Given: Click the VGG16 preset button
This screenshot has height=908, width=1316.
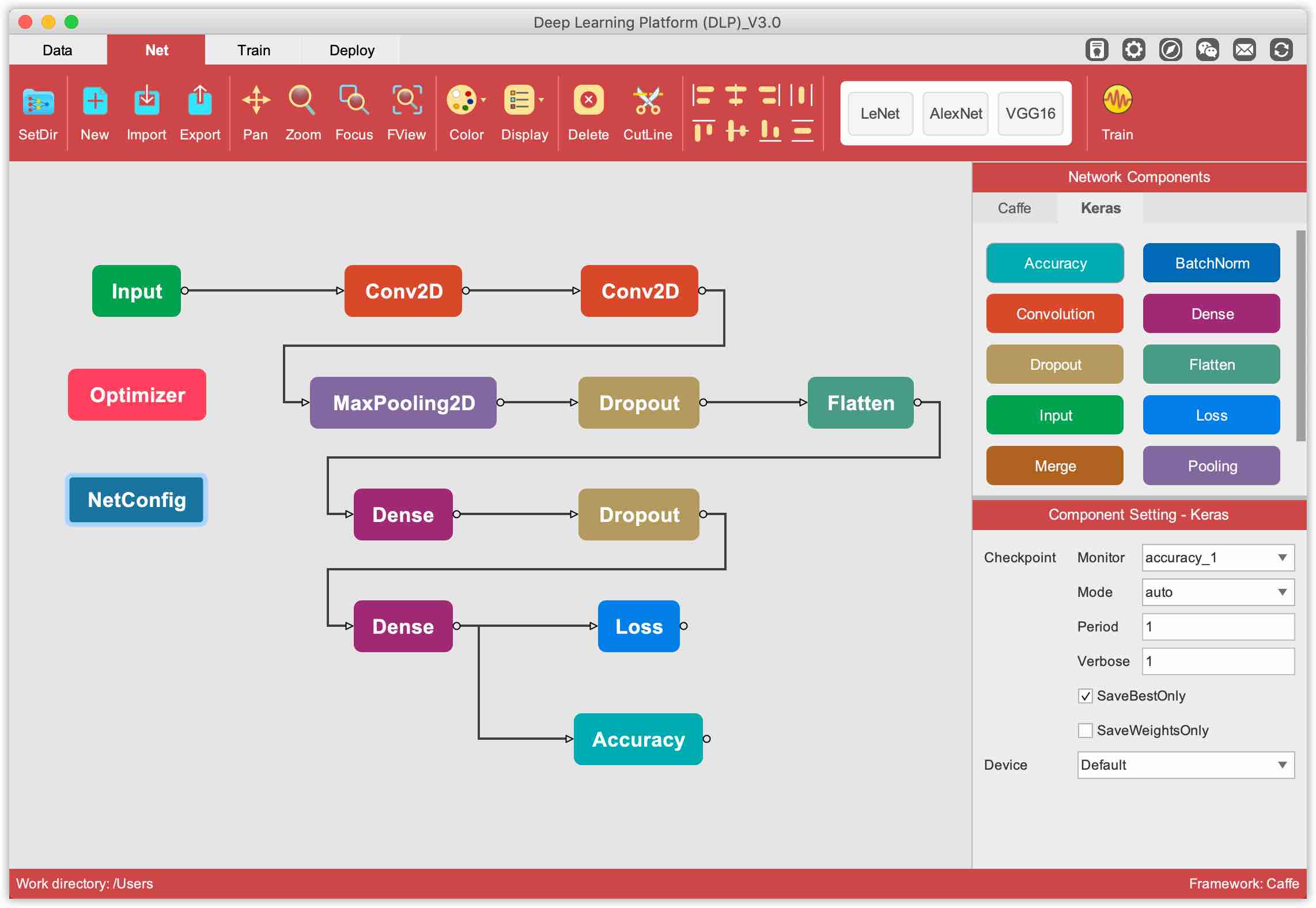Looking at the screenshot, I should [x=1030, y=113].
